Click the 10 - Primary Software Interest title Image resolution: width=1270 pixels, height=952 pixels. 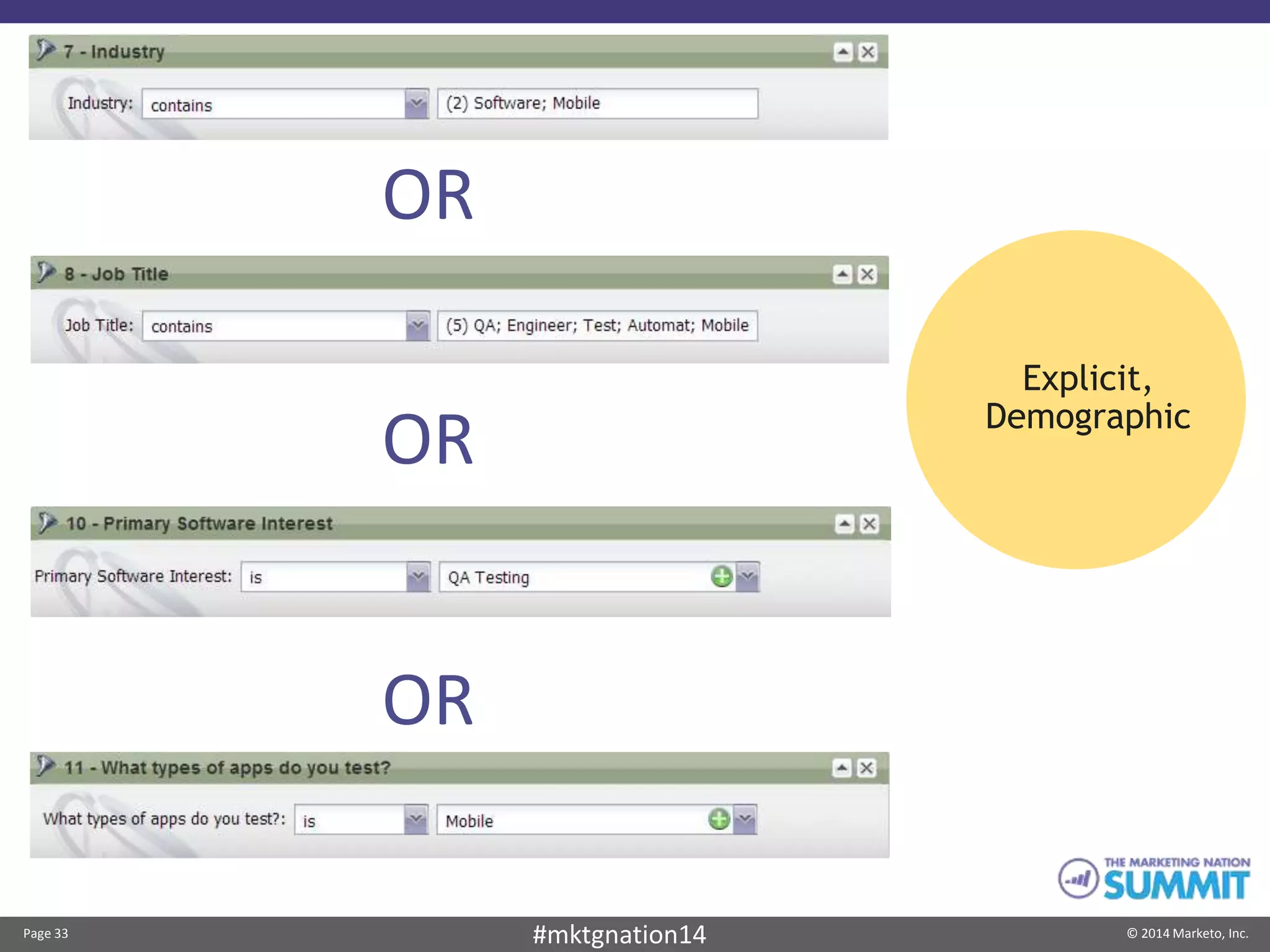point(200,524)
